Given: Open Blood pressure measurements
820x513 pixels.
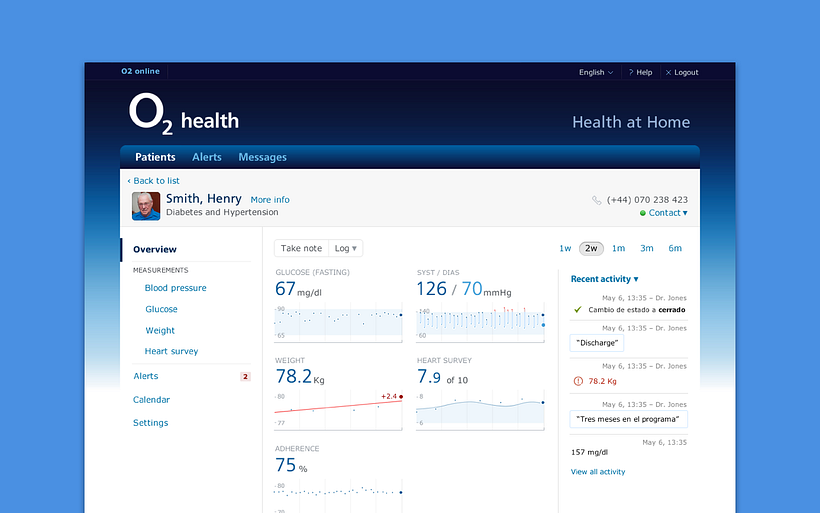Looking at the screenshot, I should (x=176, y=288).
